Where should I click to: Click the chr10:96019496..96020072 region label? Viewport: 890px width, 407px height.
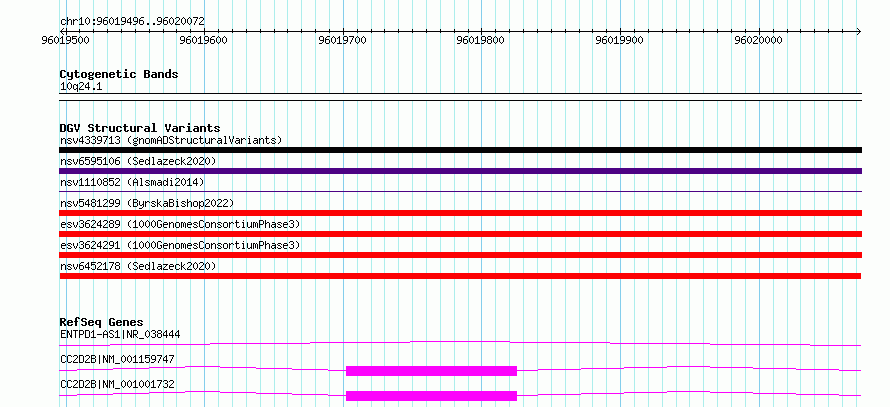click(132, 22)
